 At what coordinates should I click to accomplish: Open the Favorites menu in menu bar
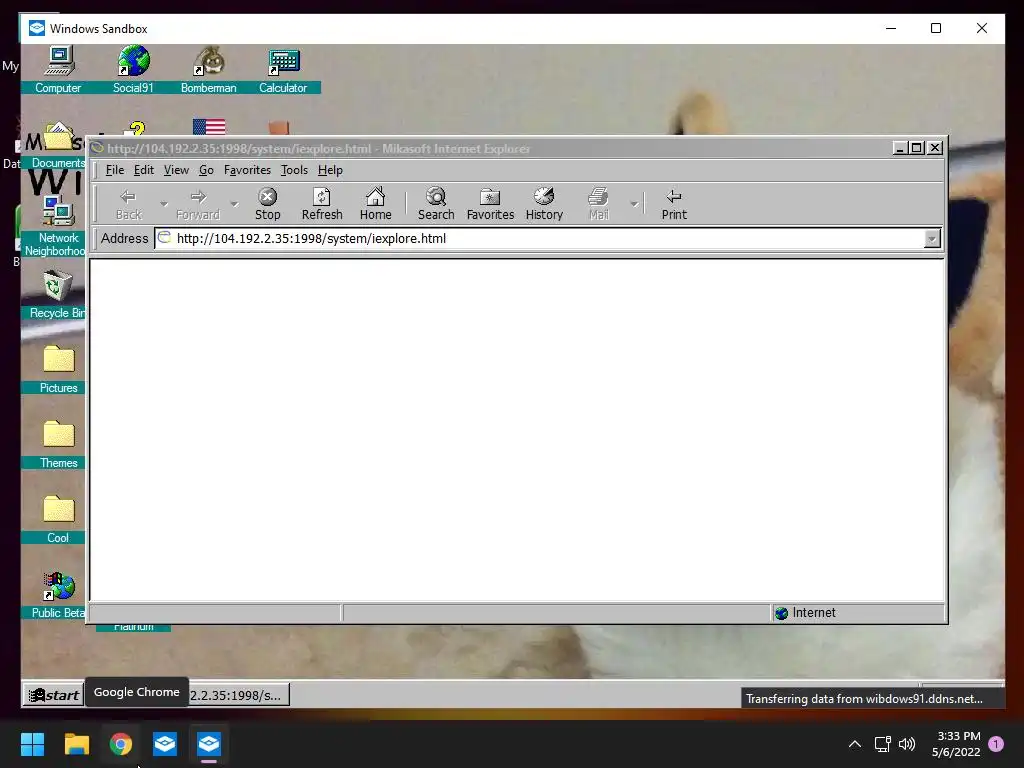247,170
